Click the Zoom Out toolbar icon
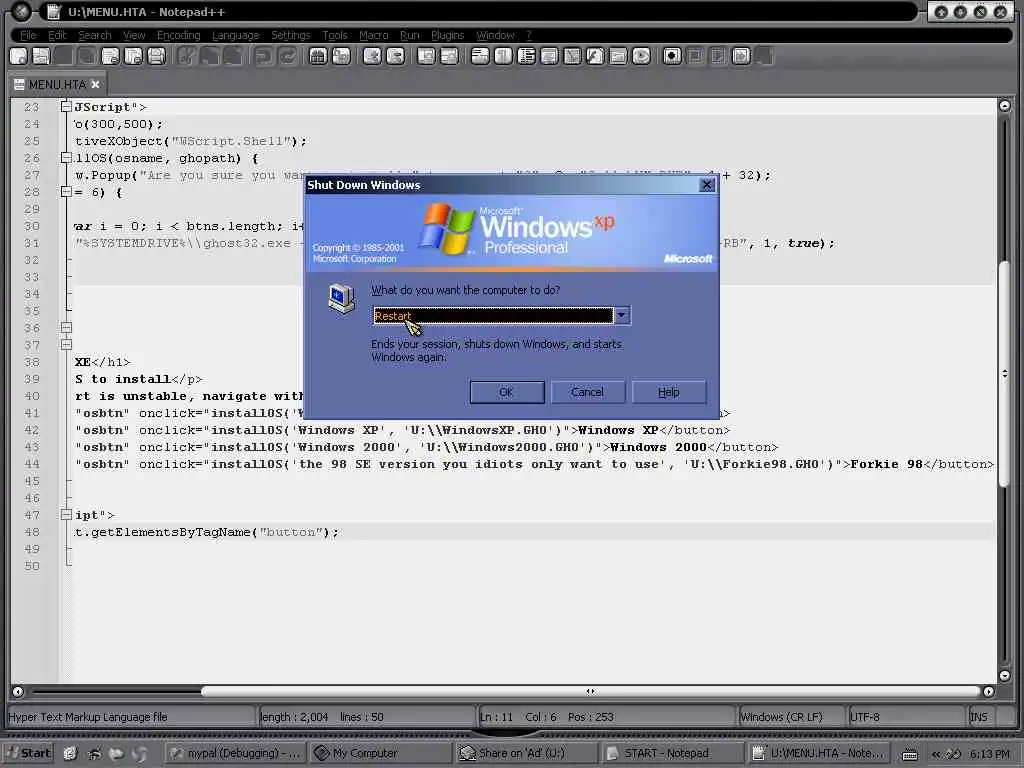 coord(395,56)
